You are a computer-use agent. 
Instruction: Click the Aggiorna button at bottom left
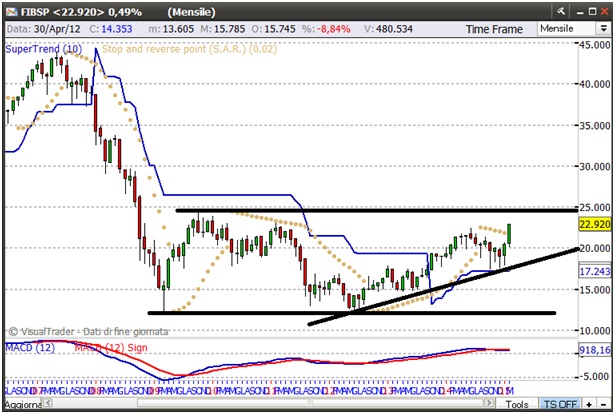22,405
